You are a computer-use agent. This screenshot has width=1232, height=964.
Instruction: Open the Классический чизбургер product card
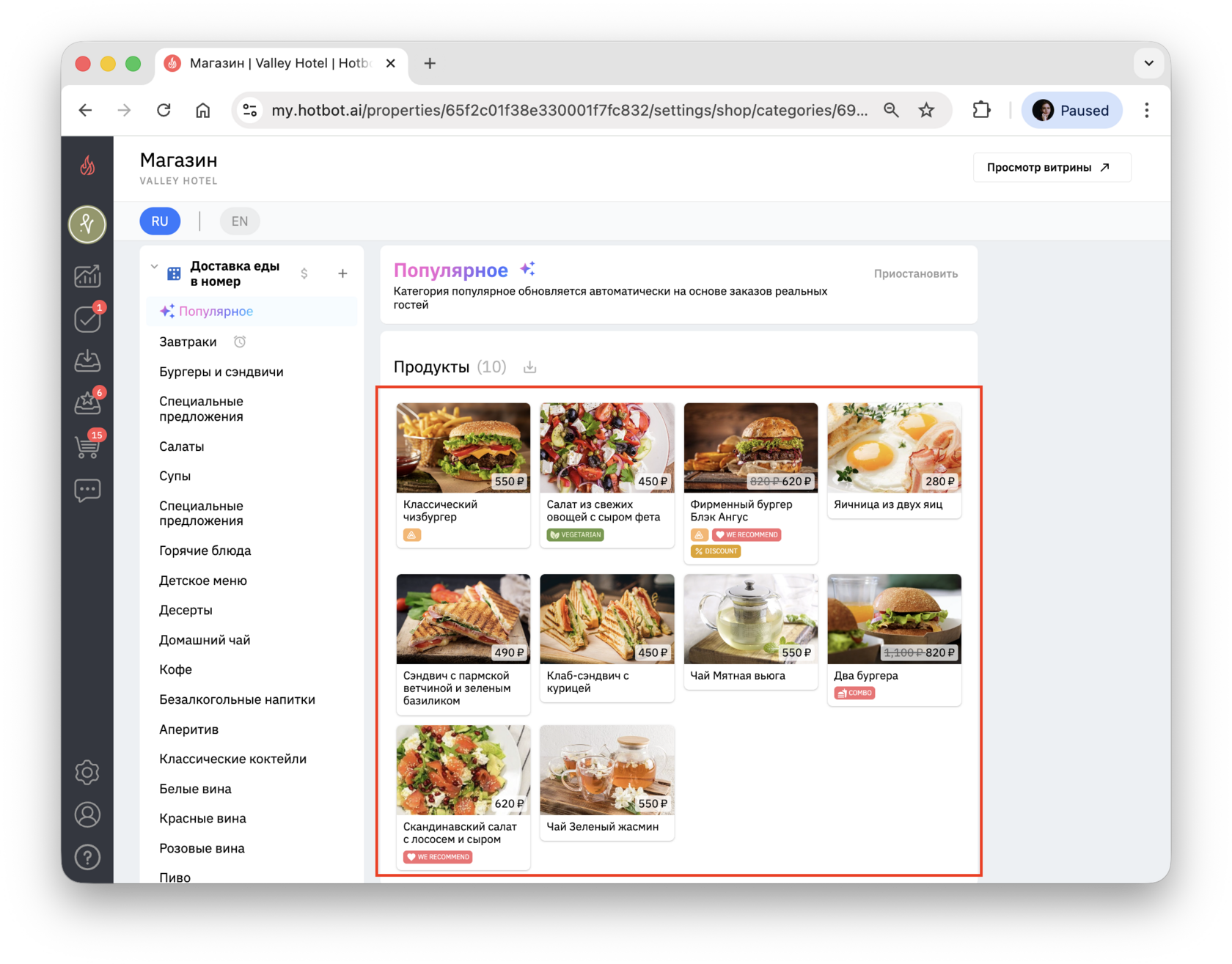[463, 475]
